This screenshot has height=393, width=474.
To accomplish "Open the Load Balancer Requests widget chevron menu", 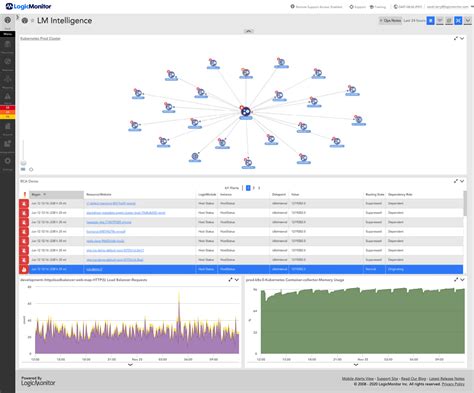I will [x=237, y=280].
